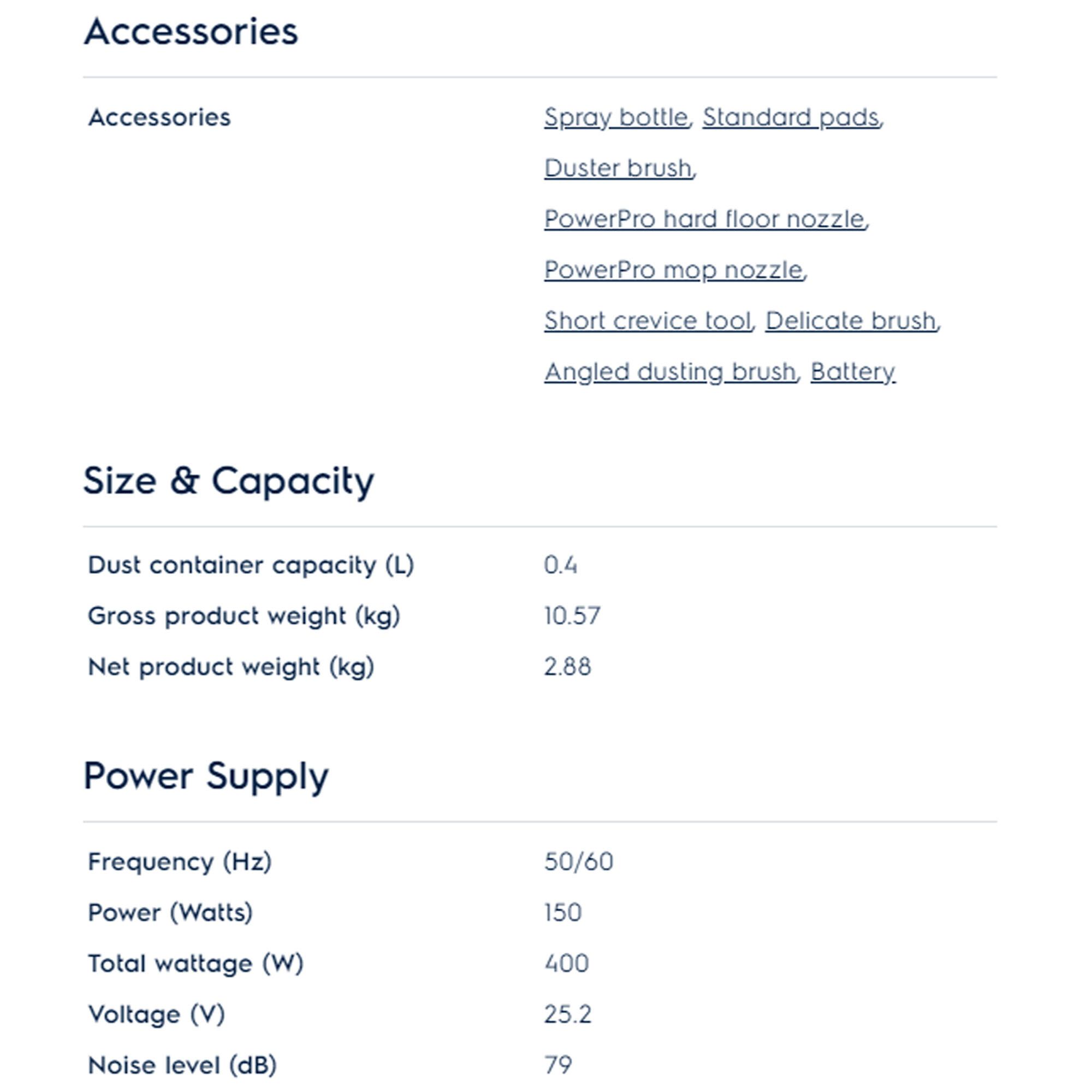
Task: Click the Frequency (Hz) value 50/60
Action: pos(579,862)
